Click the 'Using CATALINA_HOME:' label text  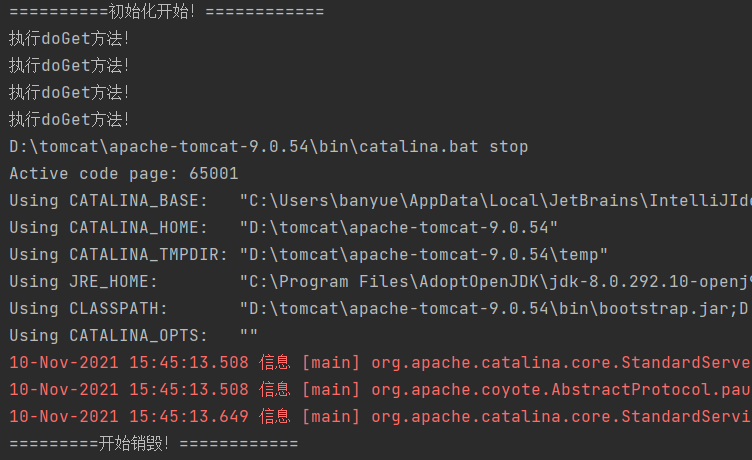[109, 228]
